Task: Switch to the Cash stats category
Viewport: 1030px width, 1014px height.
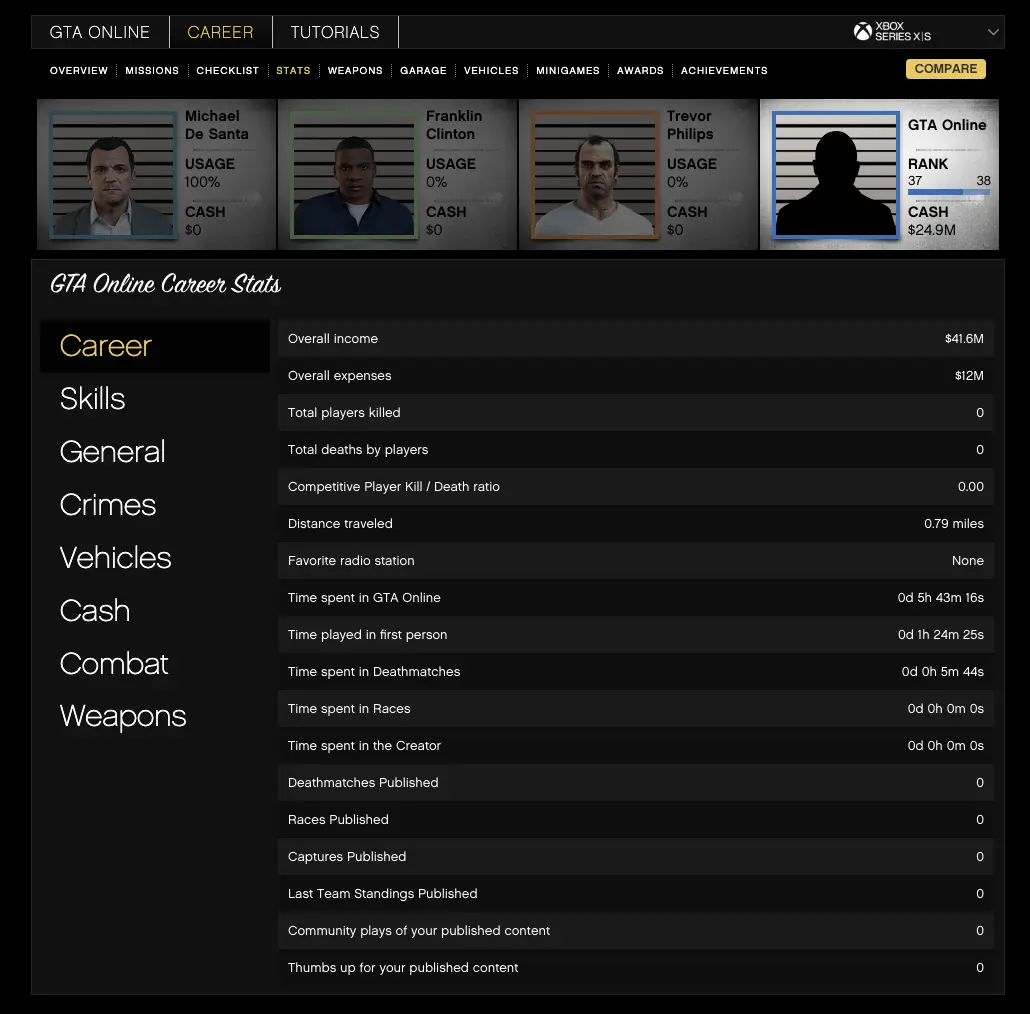Action: [95, 611]
